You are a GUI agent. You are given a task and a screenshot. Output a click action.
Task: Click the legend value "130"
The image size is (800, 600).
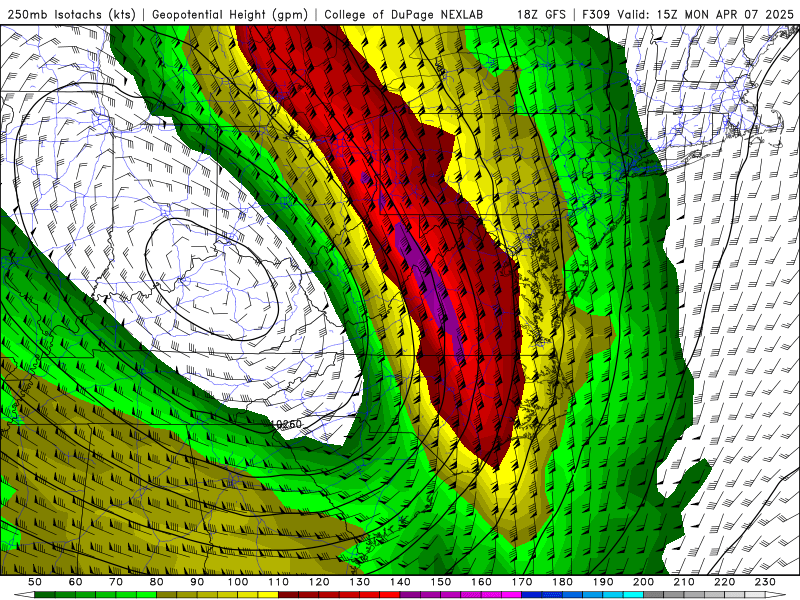(359, 582)
